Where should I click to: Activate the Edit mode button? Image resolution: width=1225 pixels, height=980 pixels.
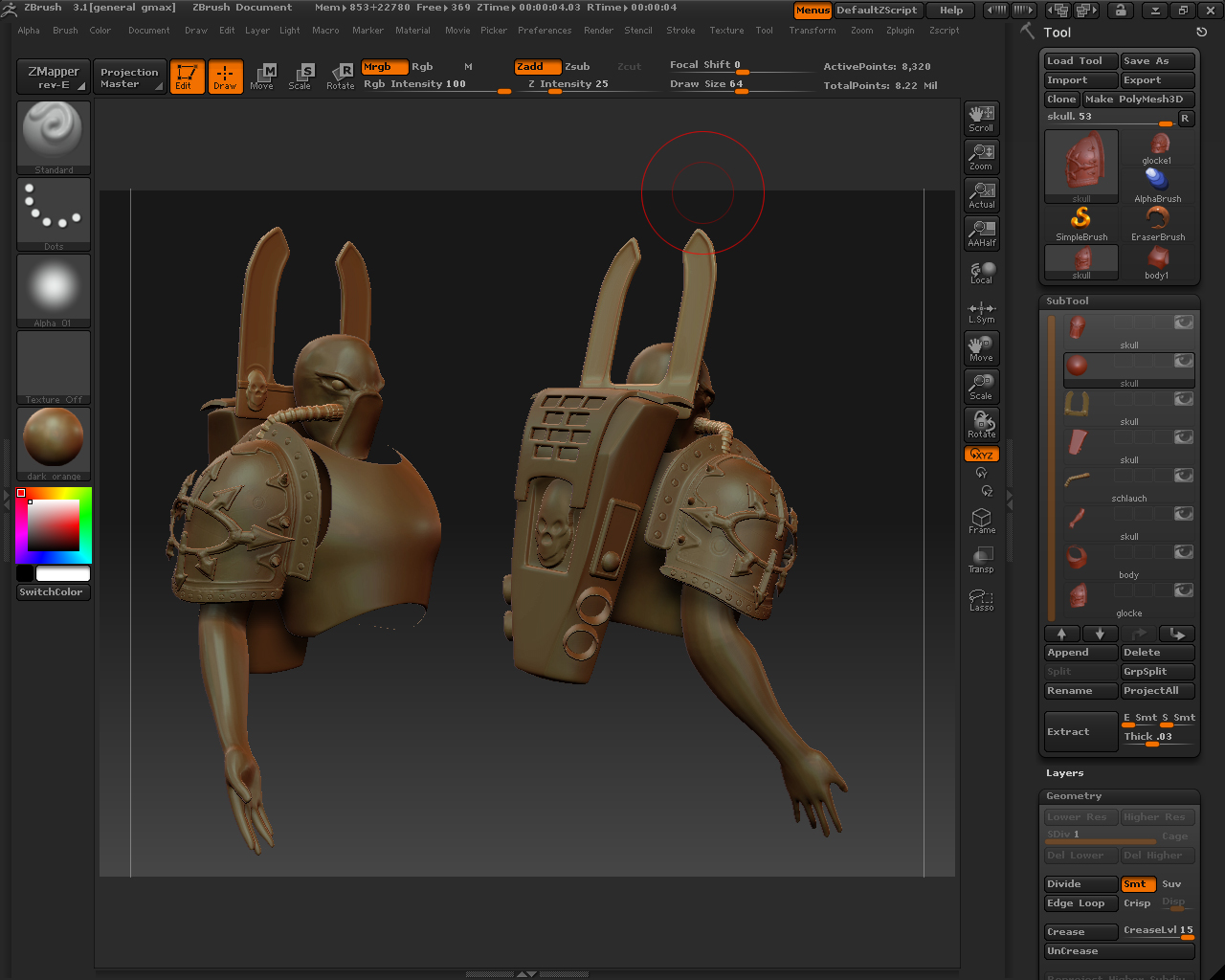click(187, 77)
